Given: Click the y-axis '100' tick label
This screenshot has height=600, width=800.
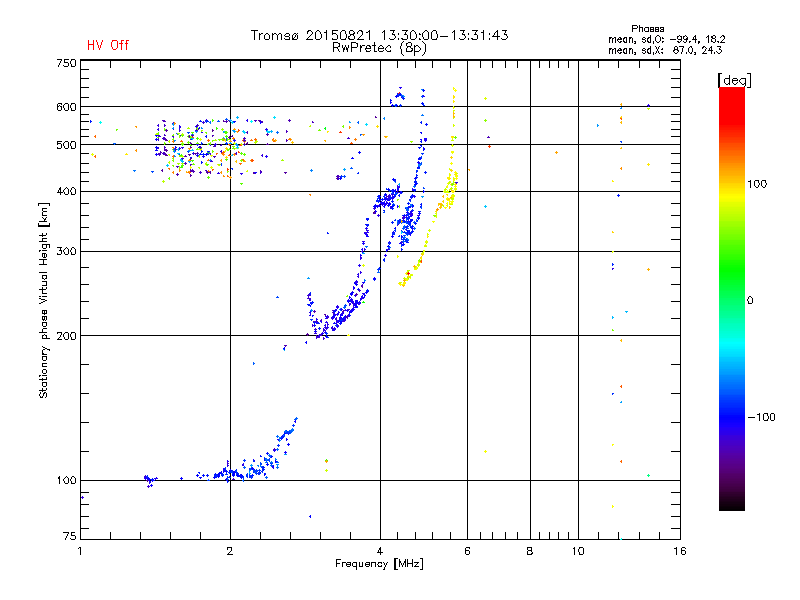Looking at the screenshot, I should click(x=66, y=480).
